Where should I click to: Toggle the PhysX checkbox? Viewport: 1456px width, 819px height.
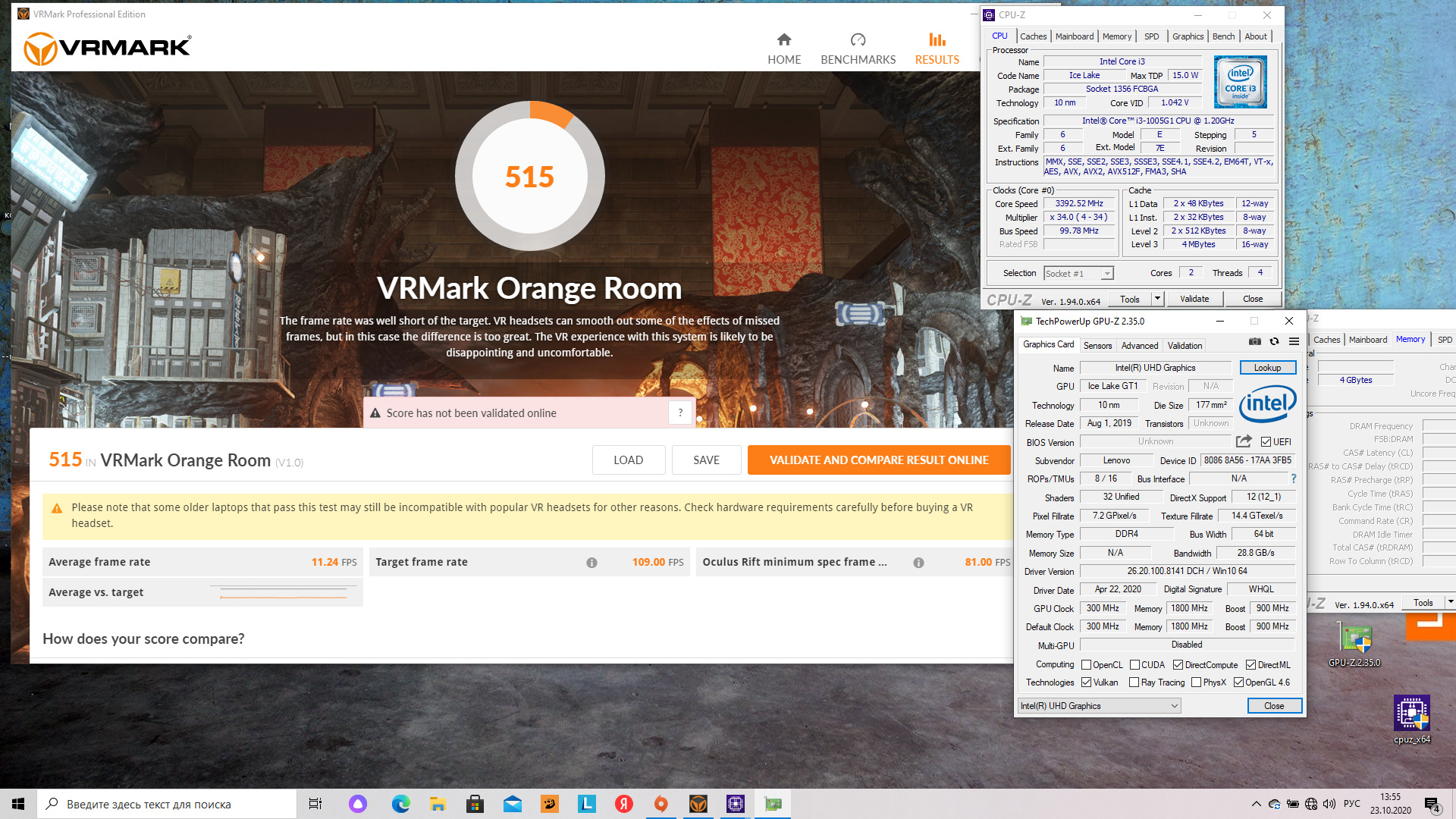pos(1196,682)
